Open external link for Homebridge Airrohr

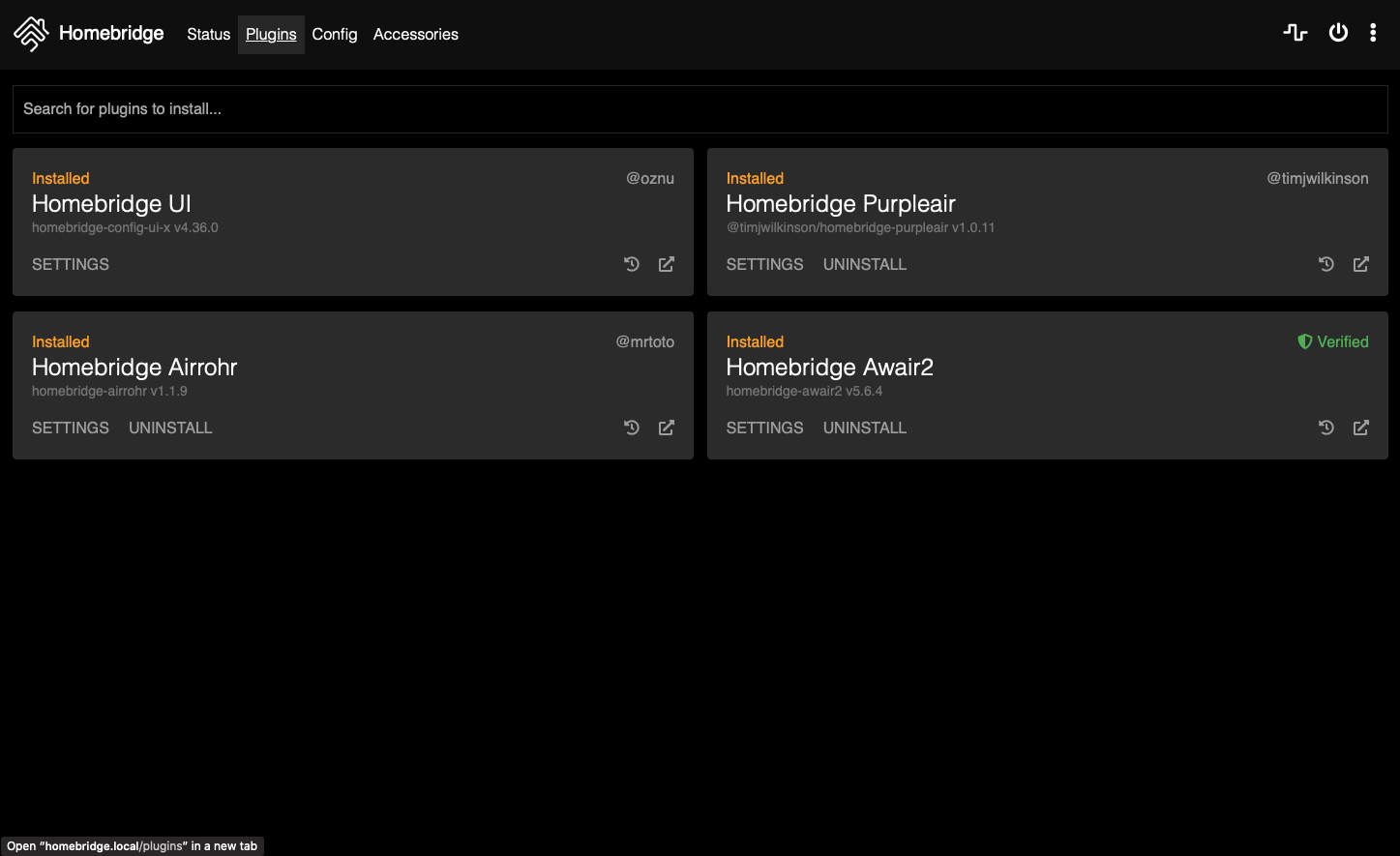tap(667, 428)
